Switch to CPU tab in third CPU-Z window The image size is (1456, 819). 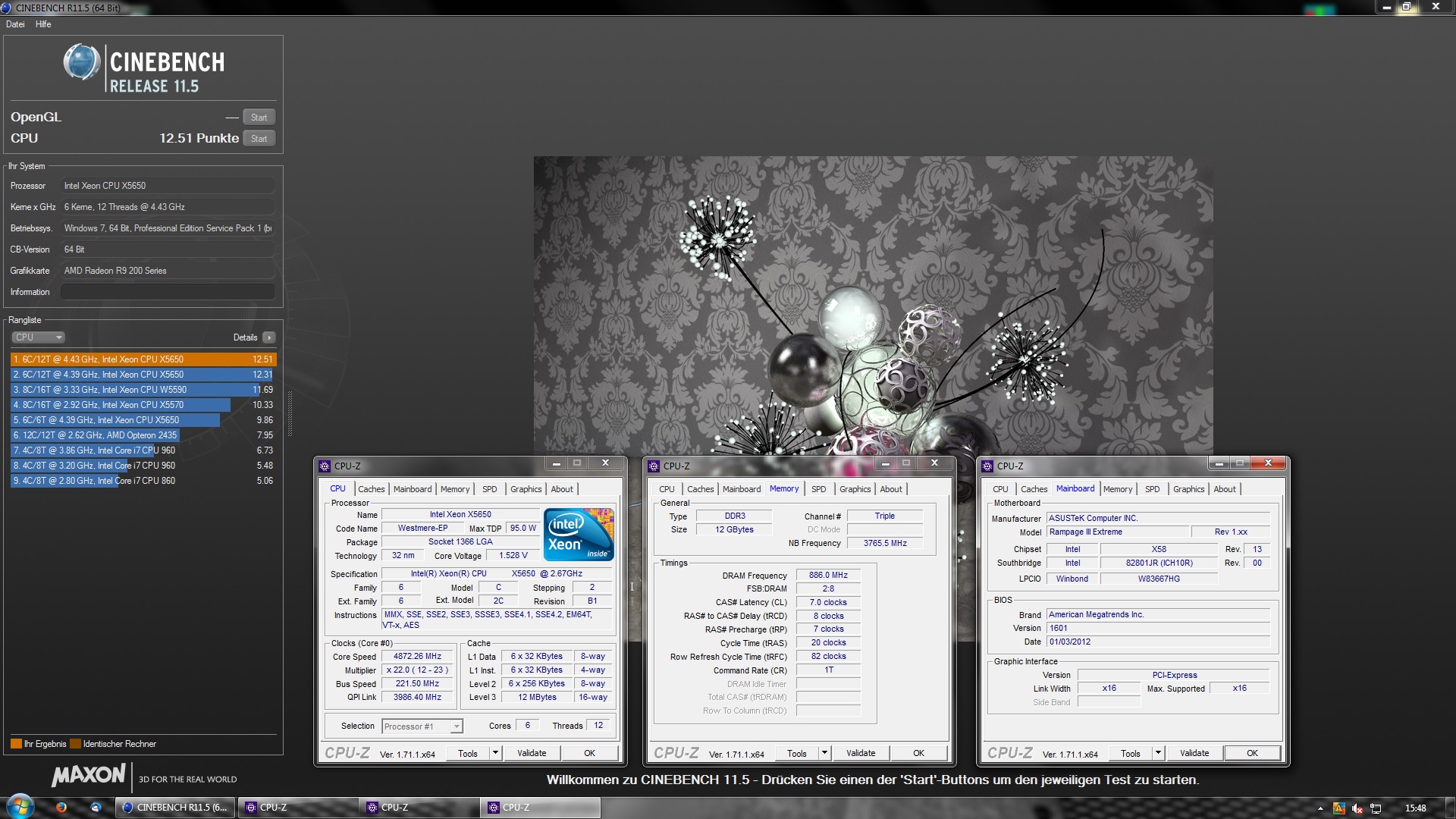click(1000, 489)
